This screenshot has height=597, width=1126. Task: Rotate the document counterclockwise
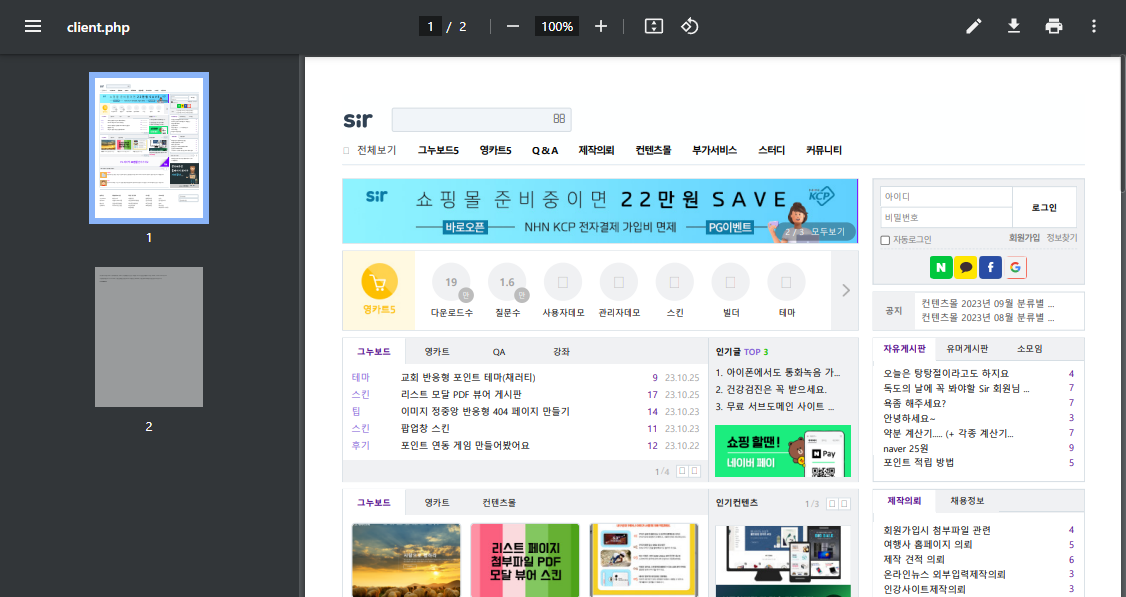(689, 26)
